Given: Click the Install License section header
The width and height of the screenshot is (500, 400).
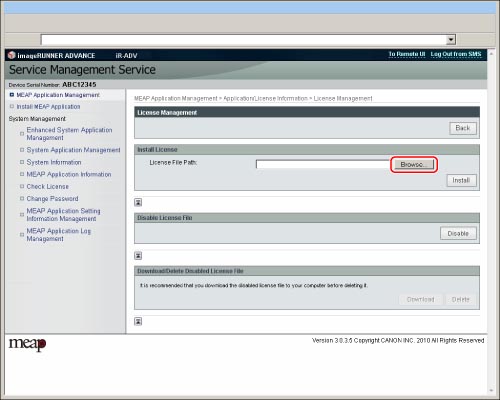Looking at the screenshot, I should point(307,150).
